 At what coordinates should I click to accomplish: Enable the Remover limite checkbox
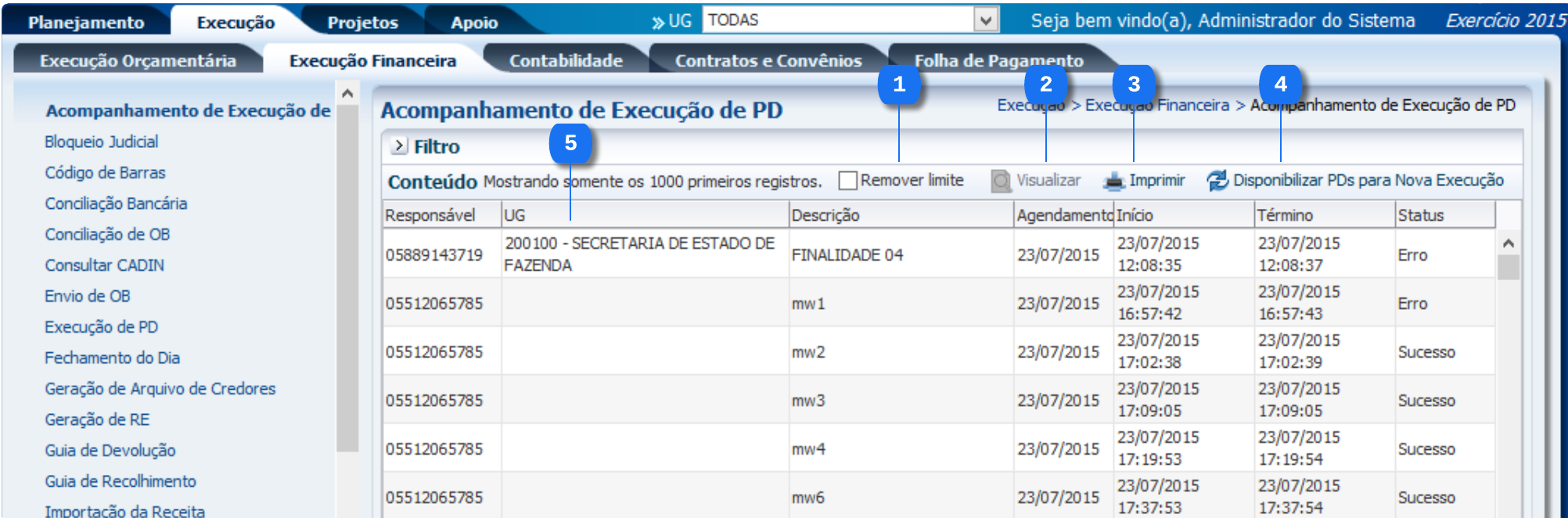[x=847, y=181]
